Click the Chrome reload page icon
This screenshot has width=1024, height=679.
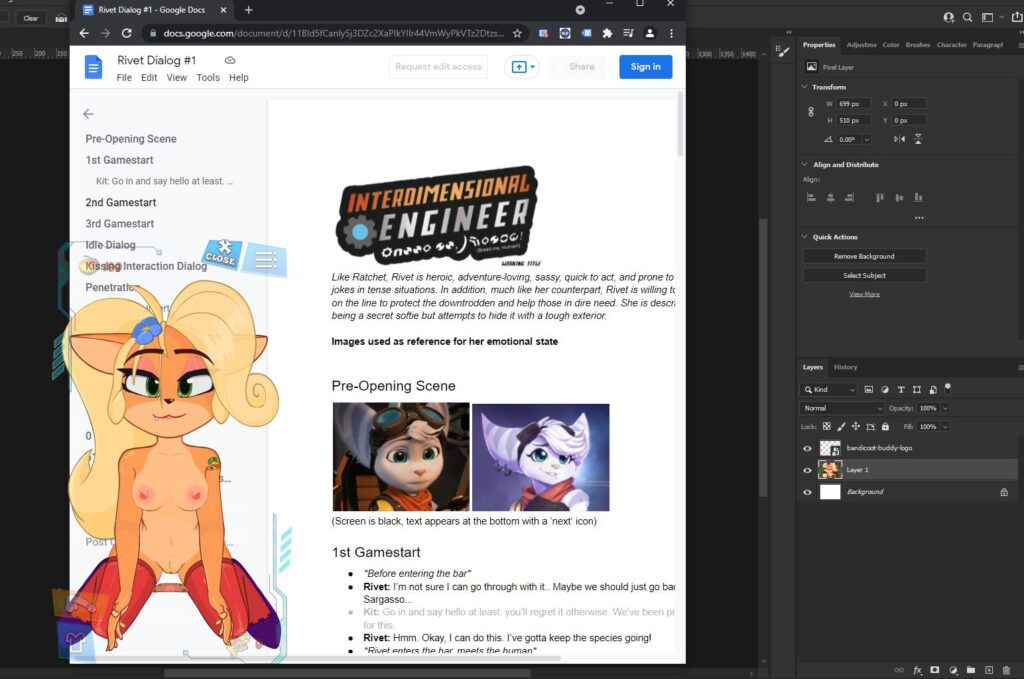(x=127, y=33)
